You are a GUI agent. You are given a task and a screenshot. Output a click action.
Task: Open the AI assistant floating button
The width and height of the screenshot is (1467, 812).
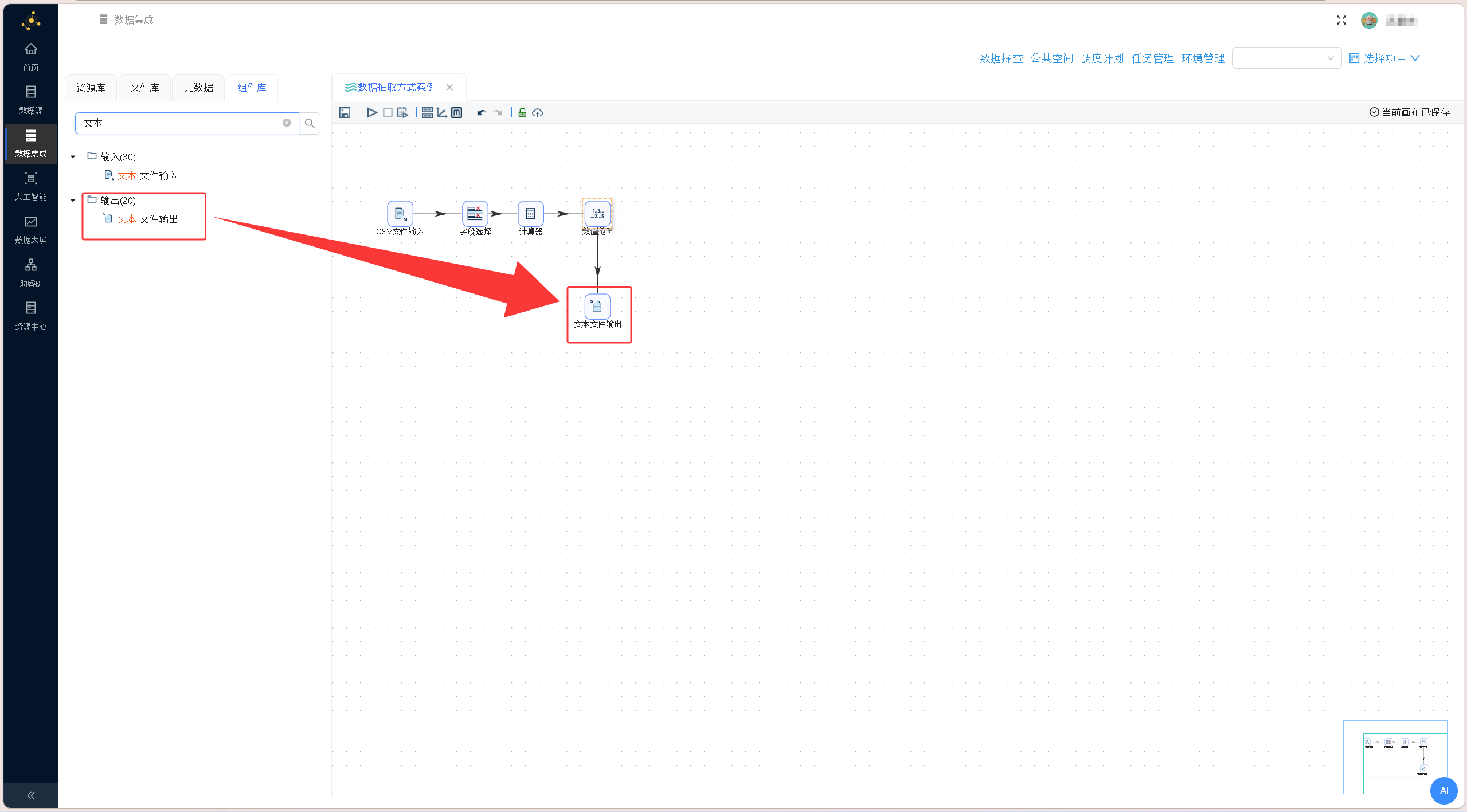click(1443, 791)
